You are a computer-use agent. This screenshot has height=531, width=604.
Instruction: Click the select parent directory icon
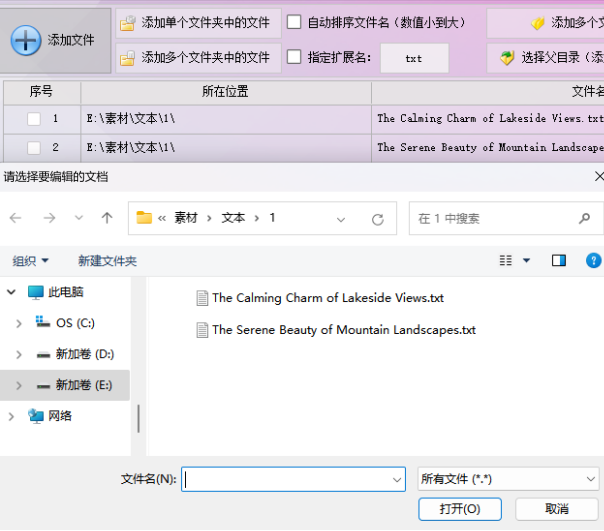coord(507,59)
